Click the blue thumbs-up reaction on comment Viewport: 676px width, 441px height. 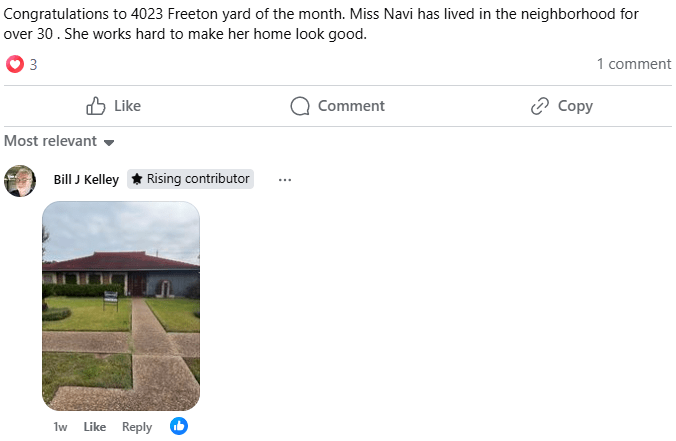179,426
